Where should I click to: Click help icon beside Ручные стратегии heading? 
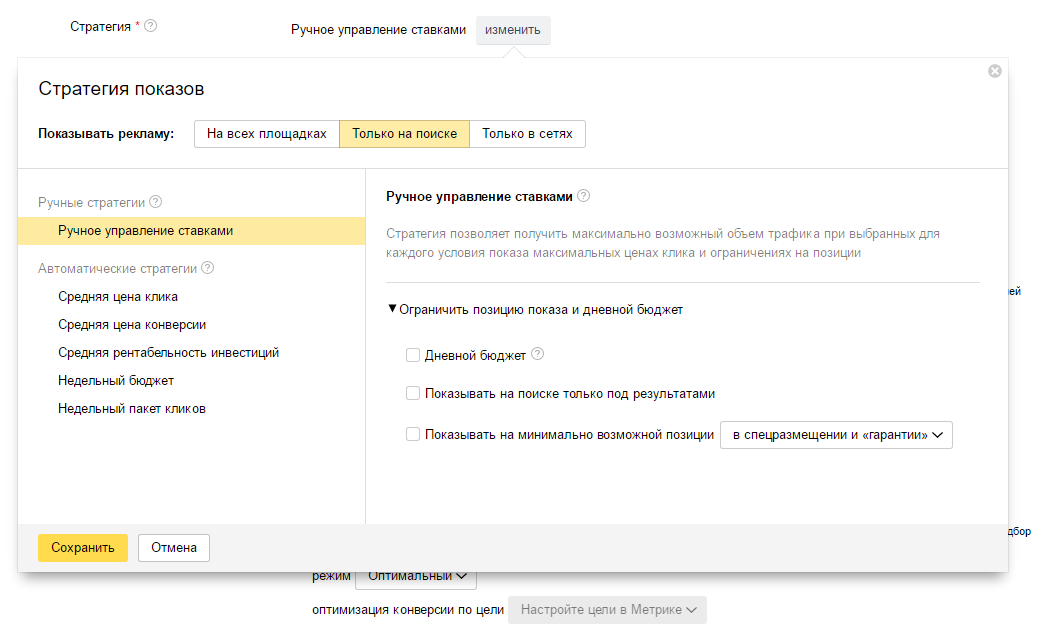coord(156,202)
